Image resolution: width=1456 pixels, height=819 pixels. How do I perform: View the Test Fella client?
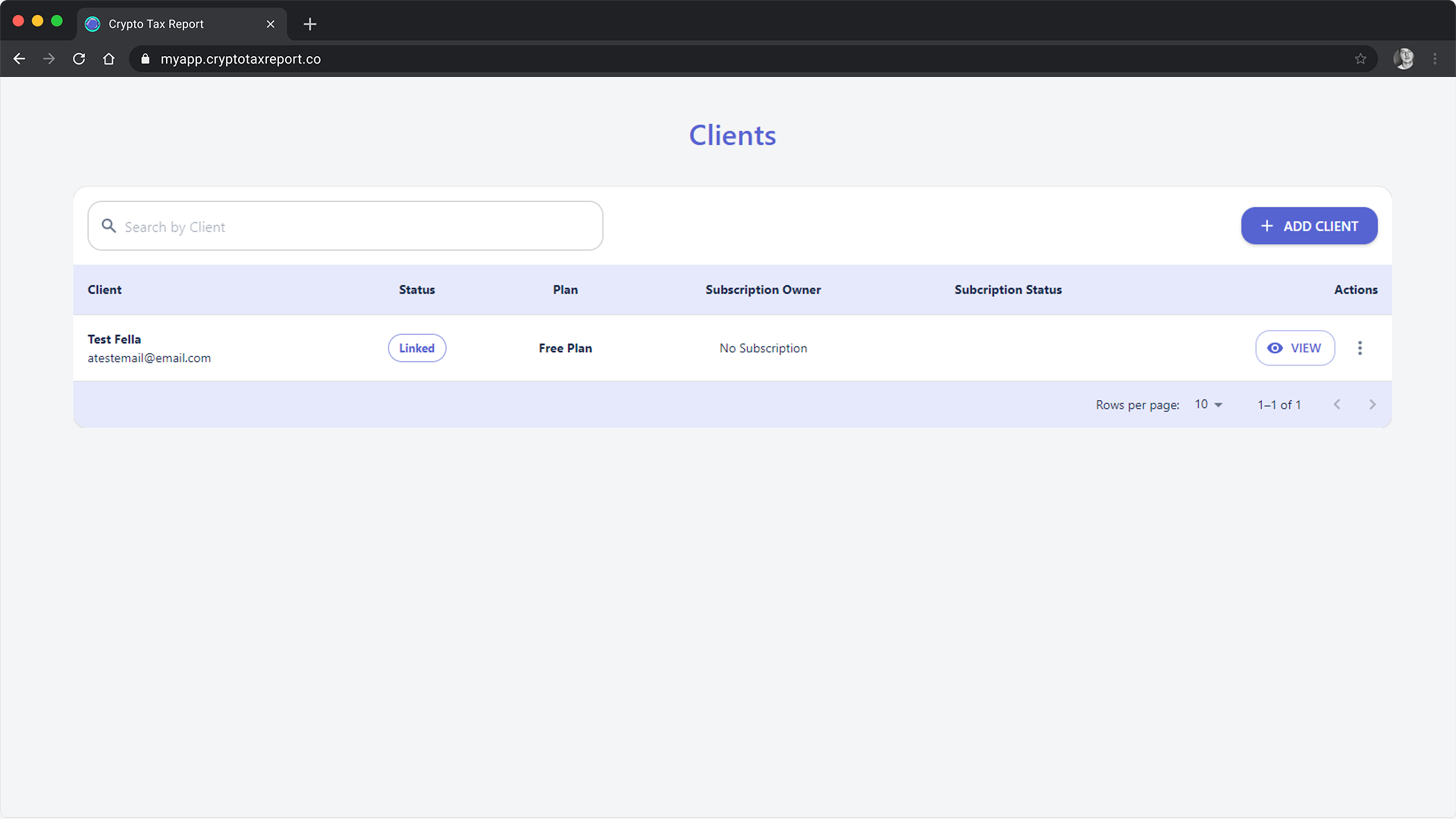click(1295, 348)
